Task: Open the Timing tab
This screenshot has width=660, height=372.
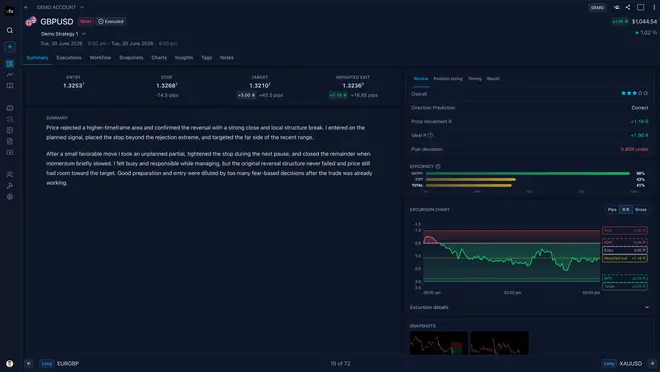Action: (x=474, y=79)
